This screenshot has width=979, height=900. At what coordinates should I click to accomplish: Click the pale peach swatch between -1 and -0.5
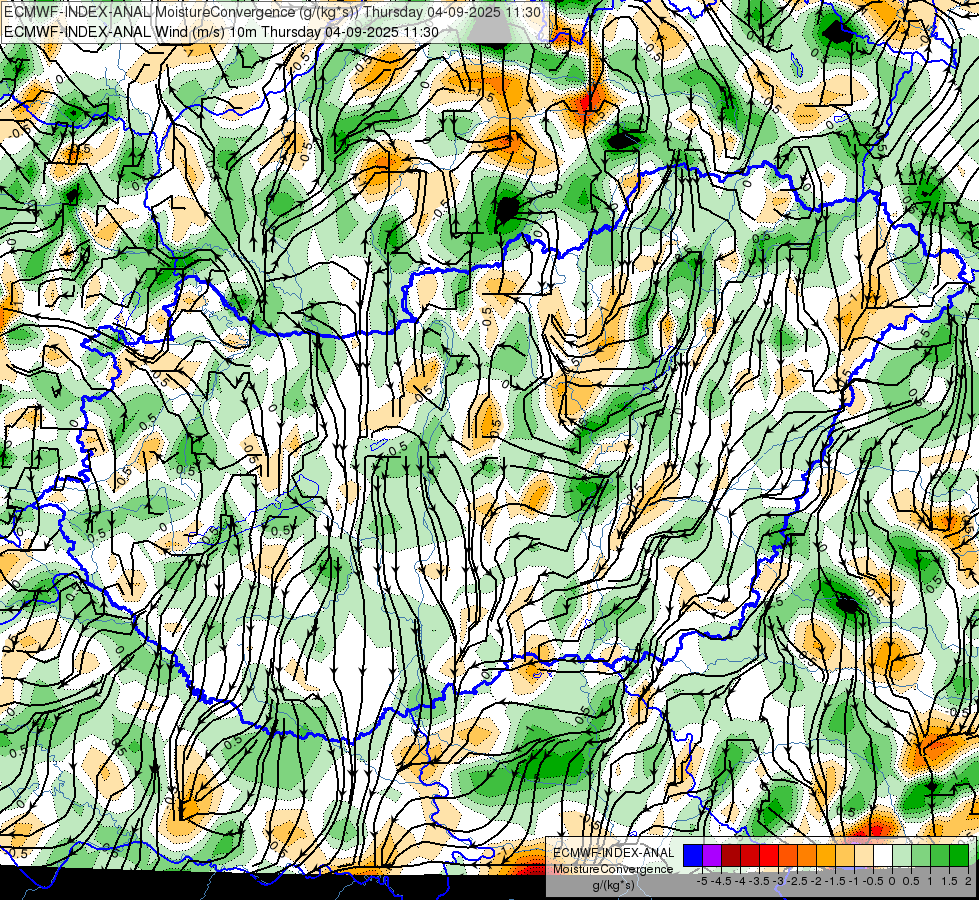coord(864,856)
